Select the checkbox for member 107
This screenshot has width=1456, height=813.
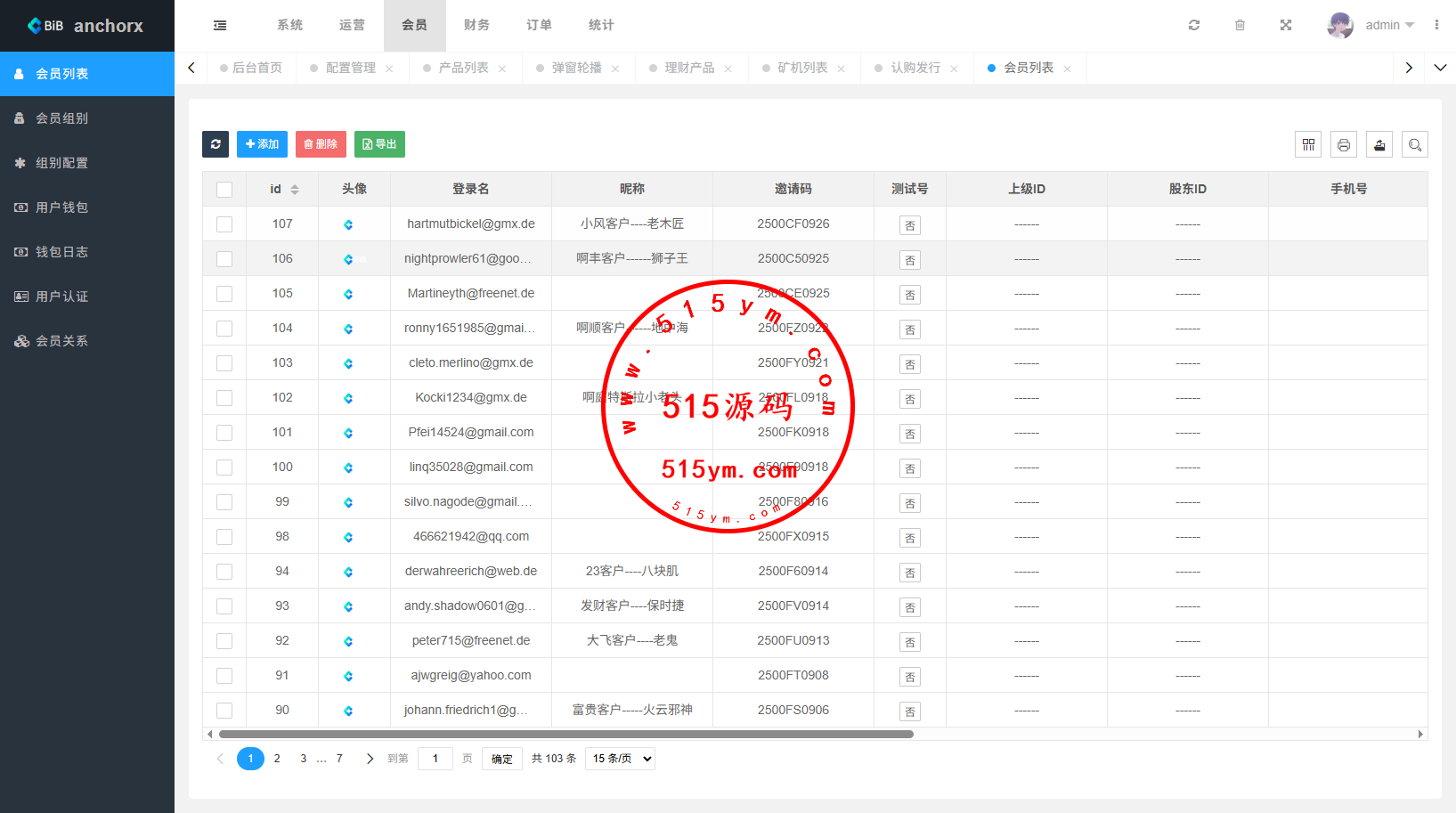(x=224, y=224)
